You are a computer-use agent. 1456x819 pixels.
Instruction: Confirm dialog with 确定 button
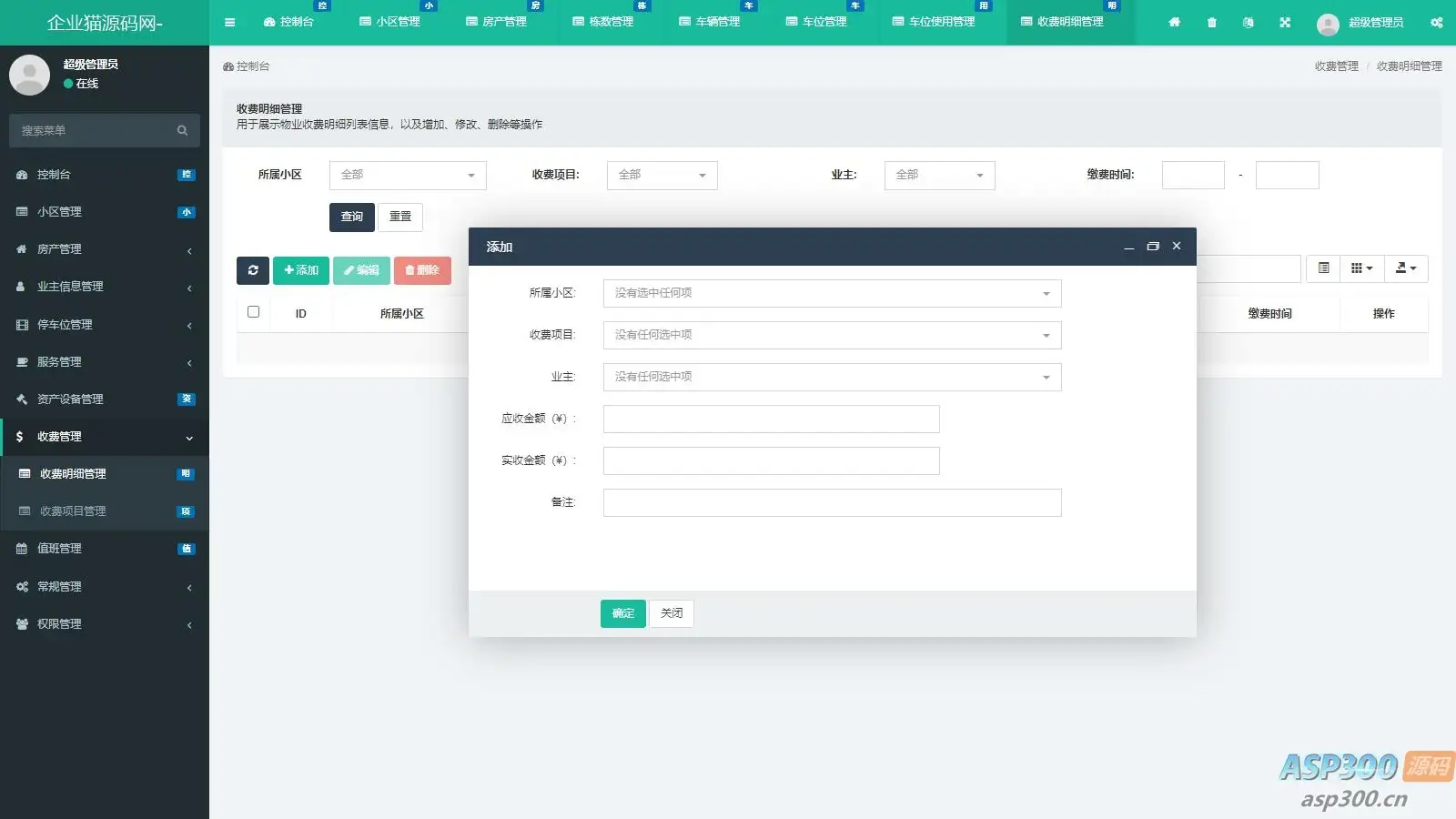(623, 613)
